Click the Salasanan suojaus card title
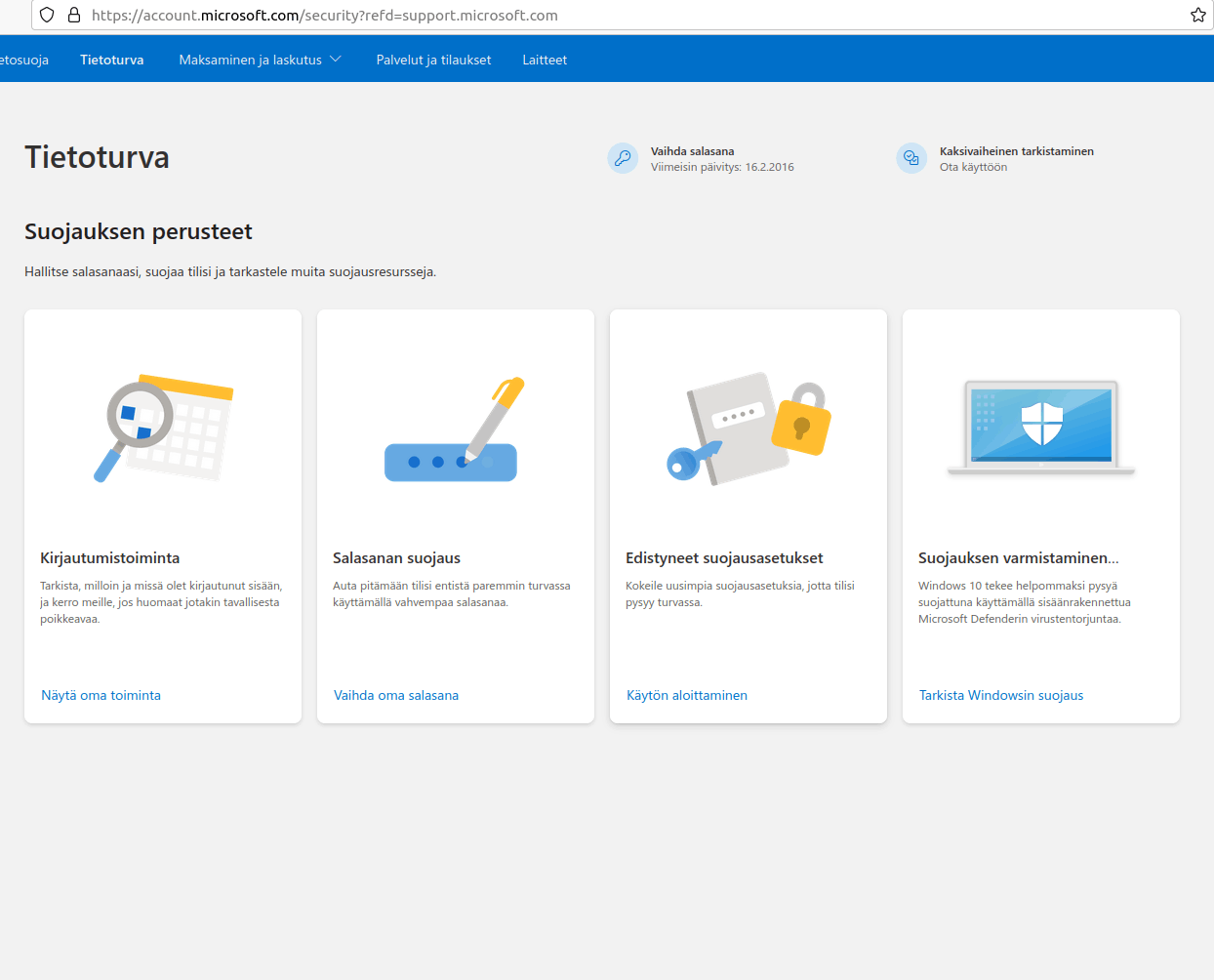1214x980 pixels. [396, 558]
